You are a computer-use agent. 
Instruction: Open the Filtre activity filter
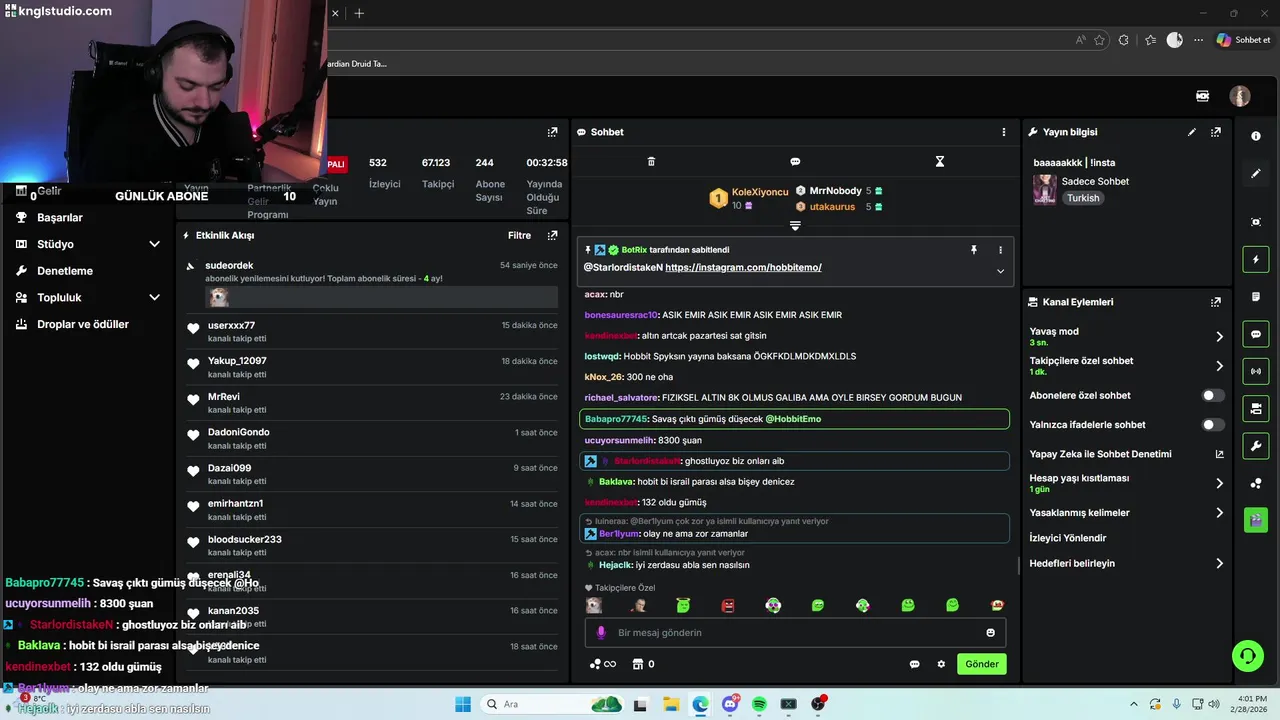pyautogui.click(x=519, y=235)
